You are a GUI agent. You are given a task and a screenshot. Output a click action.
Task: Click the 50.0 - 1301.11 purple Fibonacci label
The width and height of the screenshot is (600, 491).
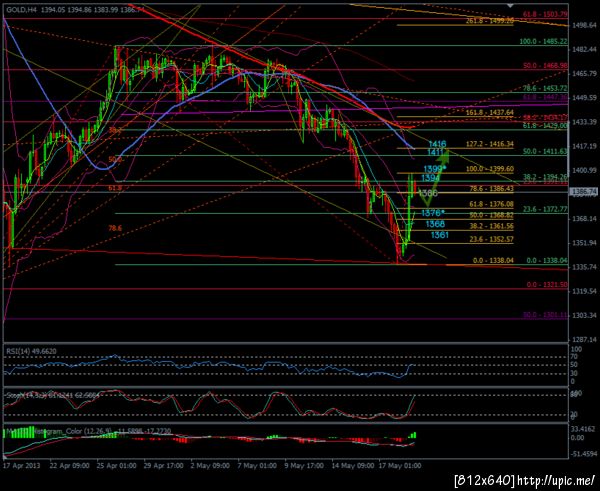[545, 315]
